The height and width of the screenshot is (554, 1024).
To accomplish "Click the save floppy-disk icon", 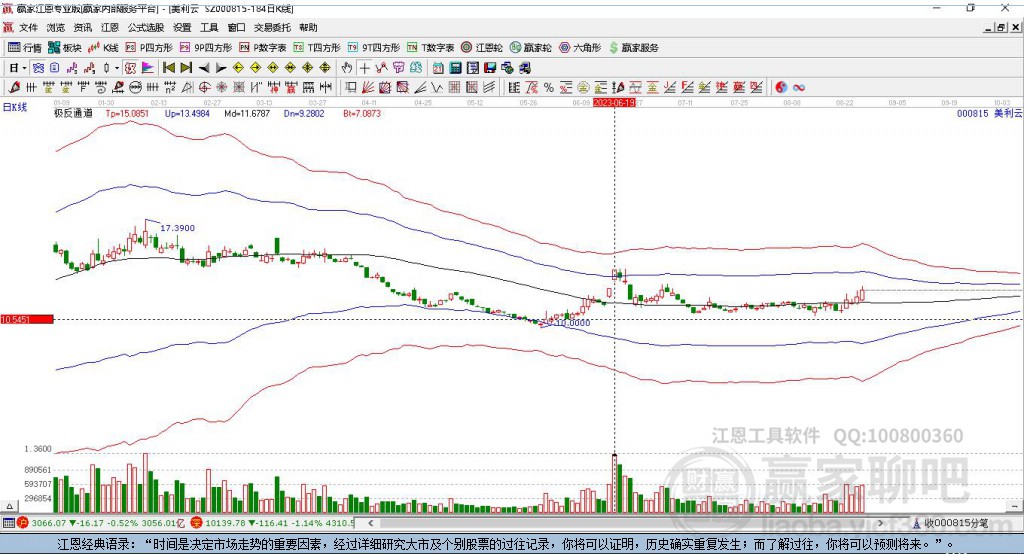I will 490,68.
